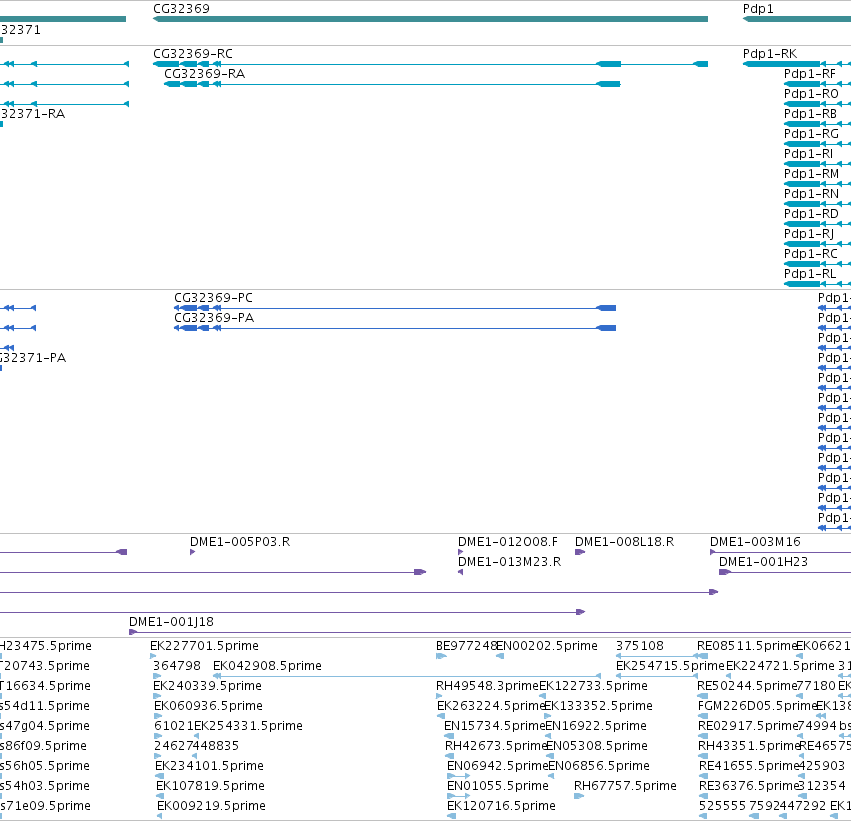This screenshot has height=821, width=851.
Task: Click EST RH49548.3prime
Action: point(487,686)
